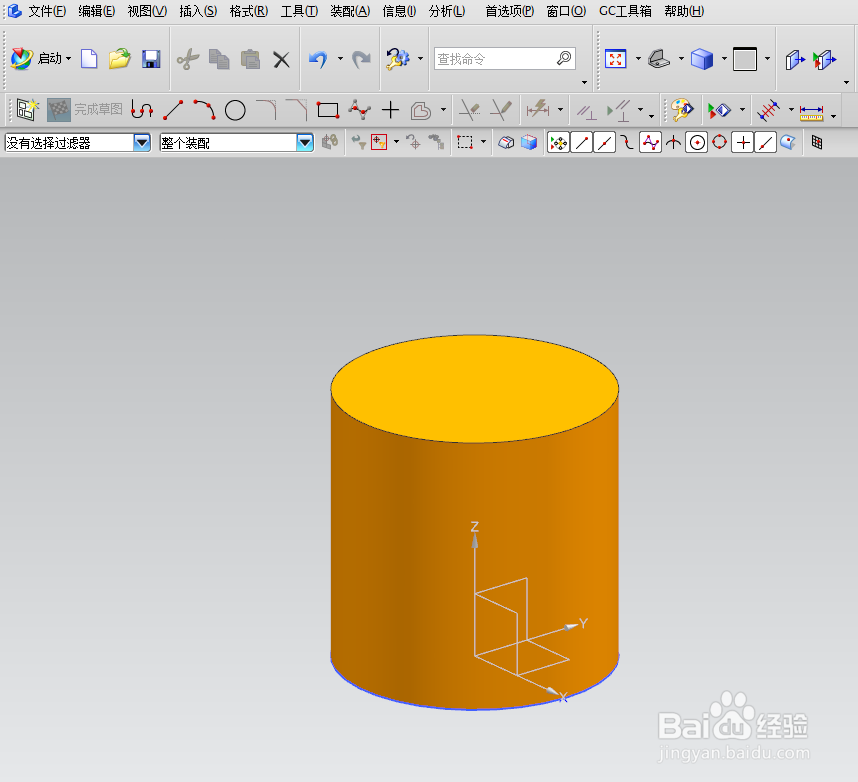This screenshot has height=782, width=858.
Task: Expand the orient view dropdown arrow
Action: coord(681,59)
